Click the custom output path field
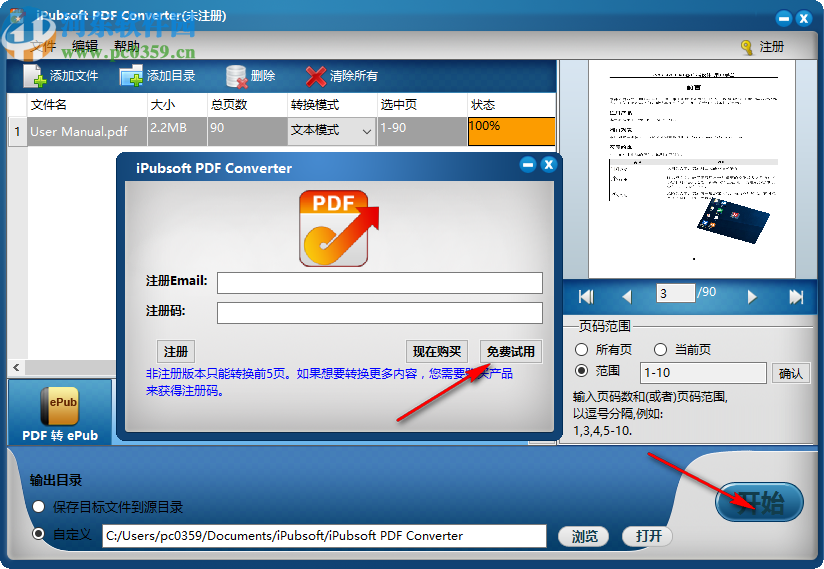Viewport: 824px width, 569px height. point(324,536)
